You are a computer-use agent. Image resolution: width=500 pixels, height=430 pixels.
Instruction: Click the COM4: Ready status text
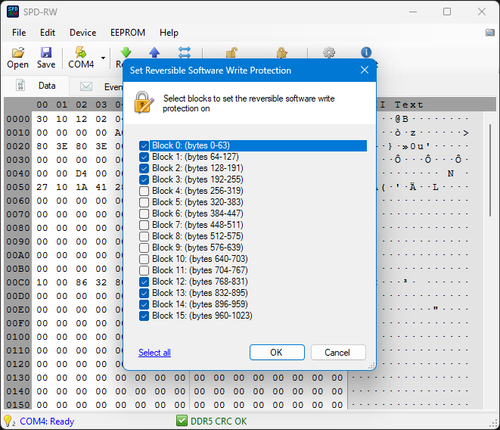click(x=47, y=421)
